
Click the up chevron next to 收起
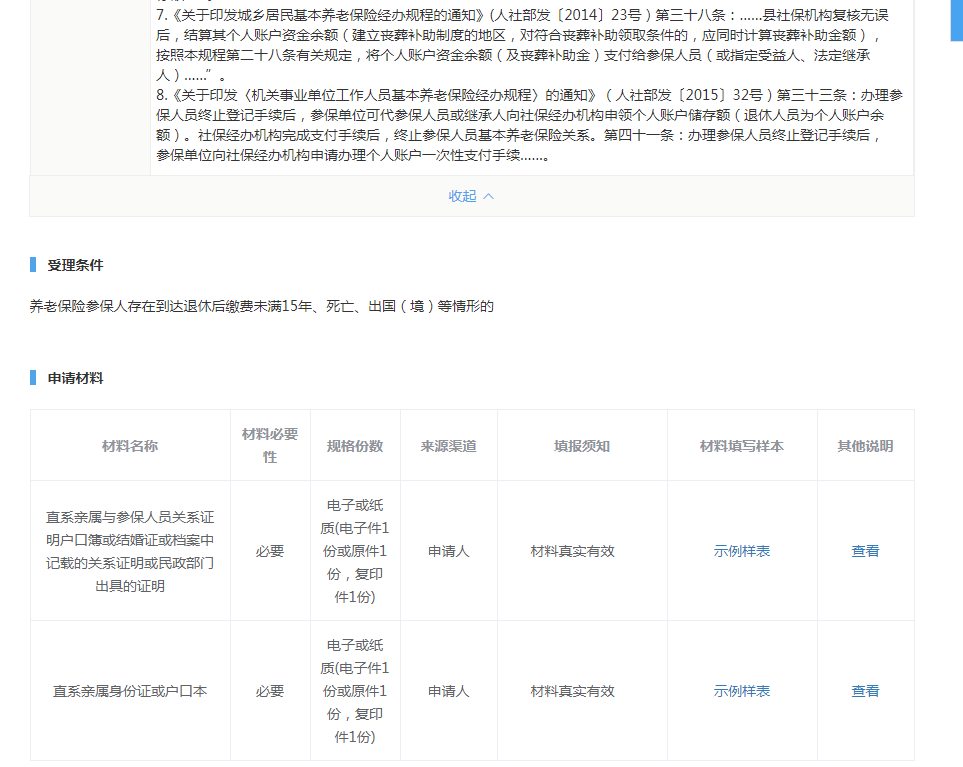click(489, 196)
